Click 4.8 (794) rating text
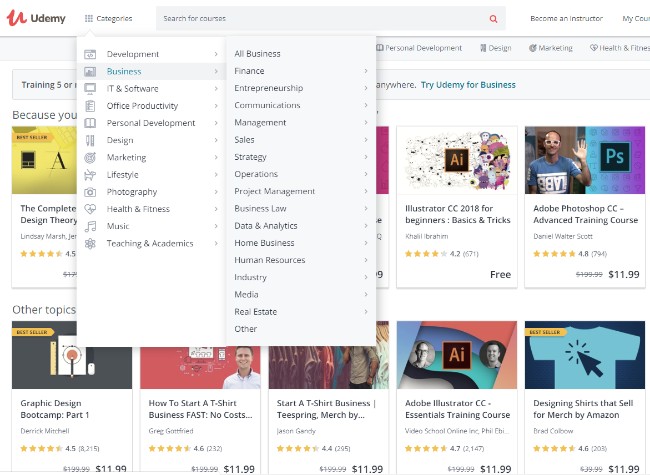650x475 pixels. pyautogui.click(x=592, y=254)
